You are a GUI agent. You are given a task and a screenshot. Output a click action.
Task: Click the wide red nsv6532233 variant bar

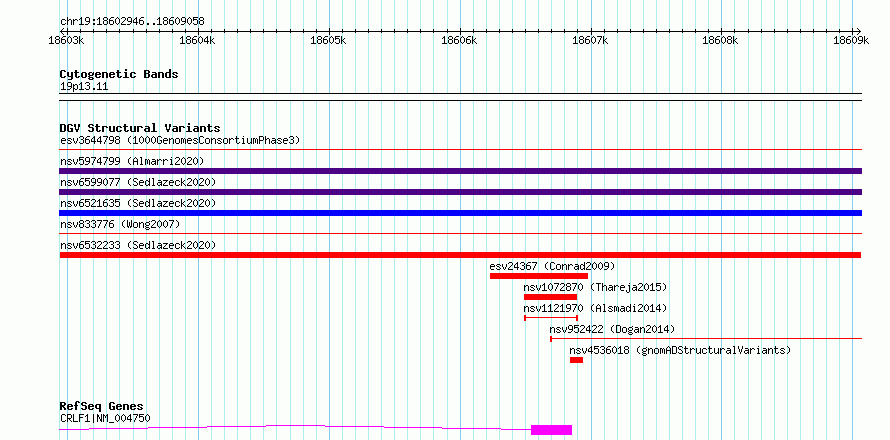(460, 255)
